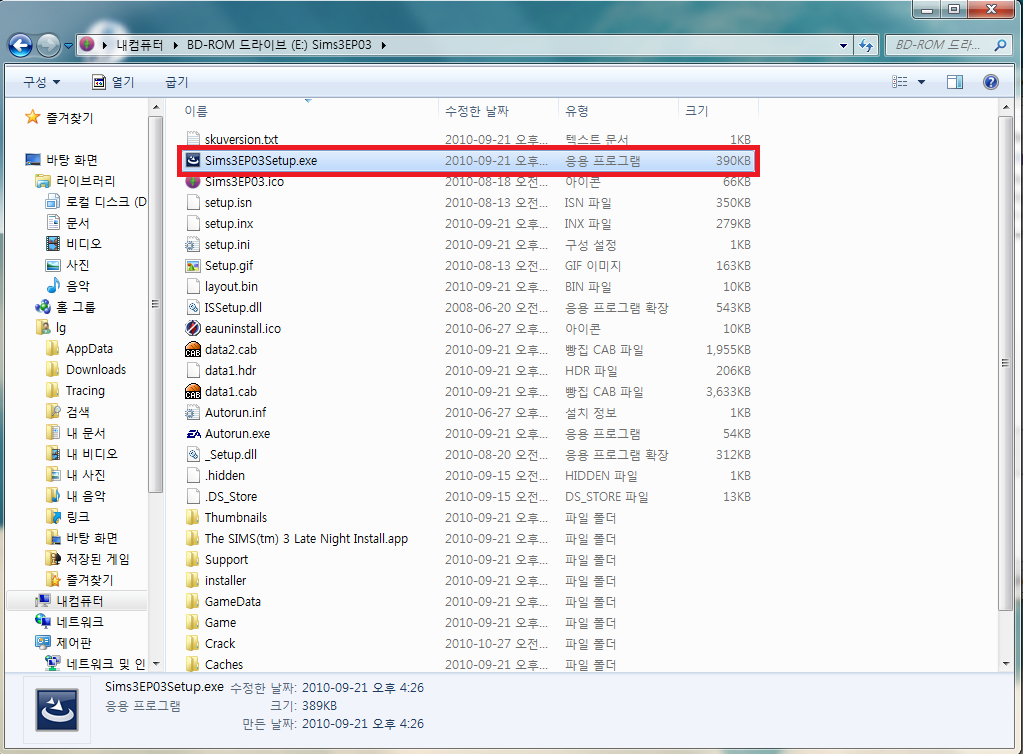Expand the arrow after 내컴퓨터 in breadcrumb

point(176,45)
